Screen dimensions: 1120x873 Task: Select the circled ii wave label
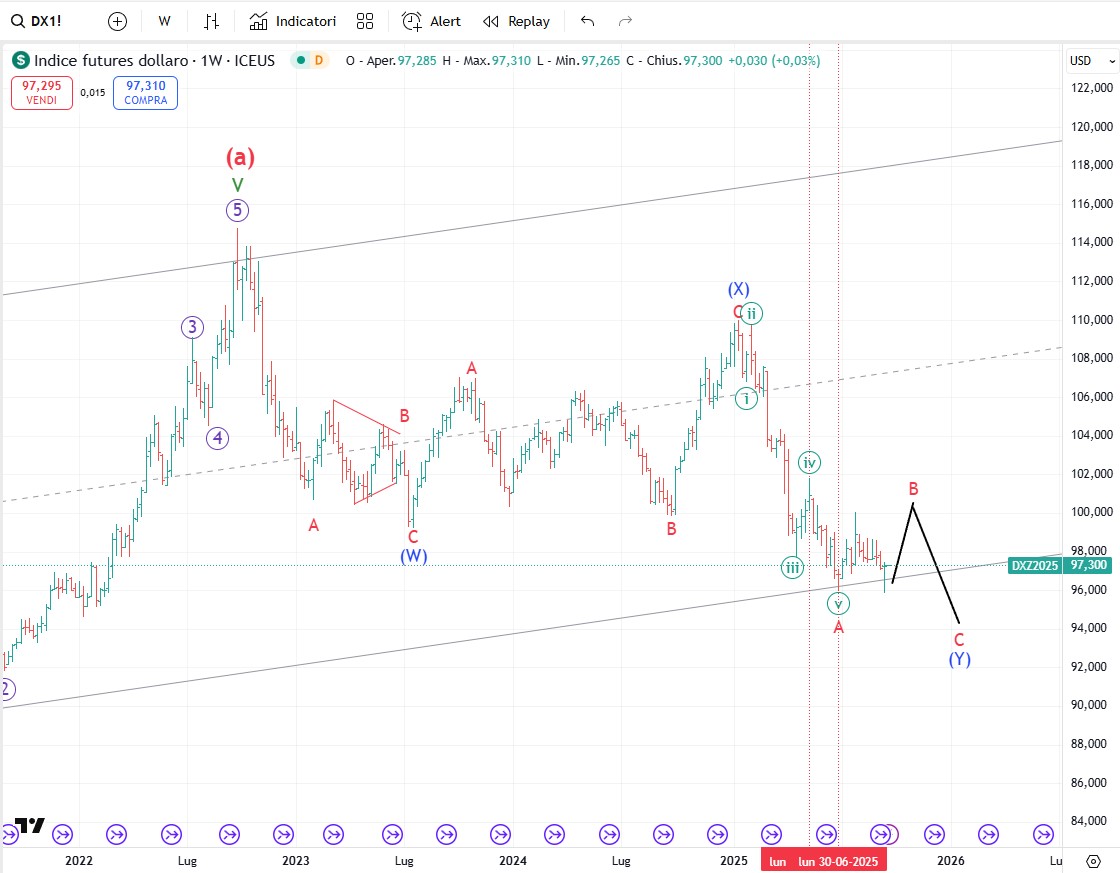pyautogui.click(x=751, y=313)
